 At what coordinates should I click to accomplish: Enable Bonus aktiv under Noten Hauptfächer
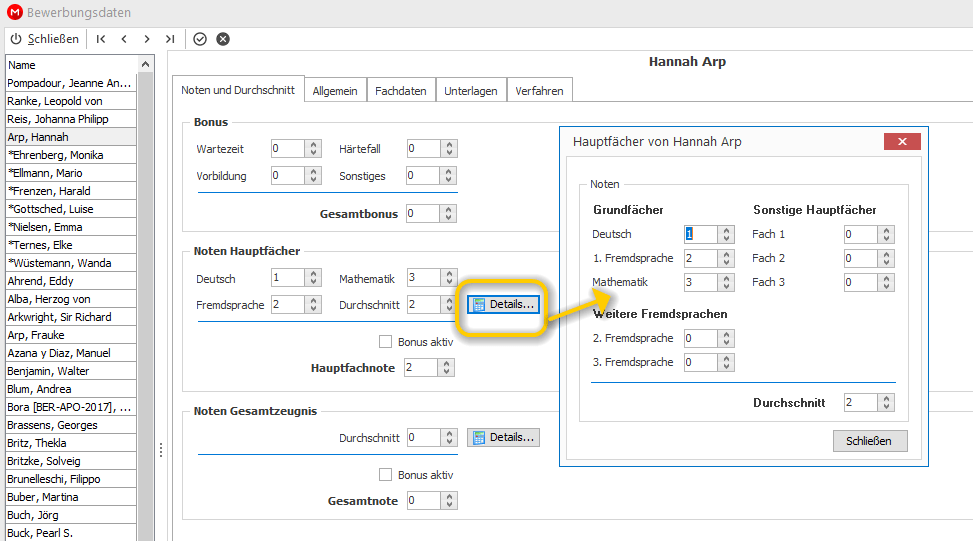(x=385, y=342)
